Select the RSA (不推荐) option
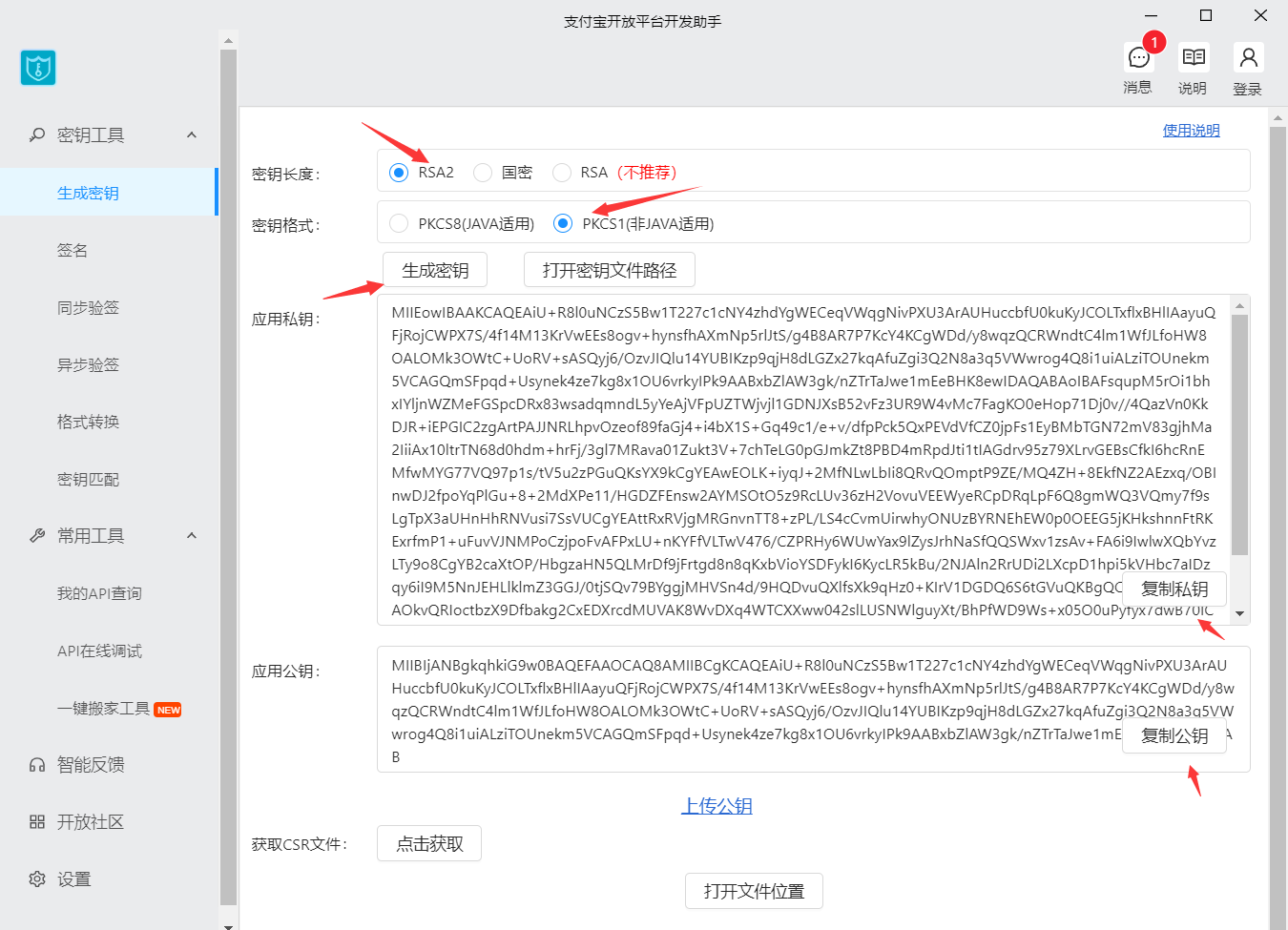 pos(562,172)
